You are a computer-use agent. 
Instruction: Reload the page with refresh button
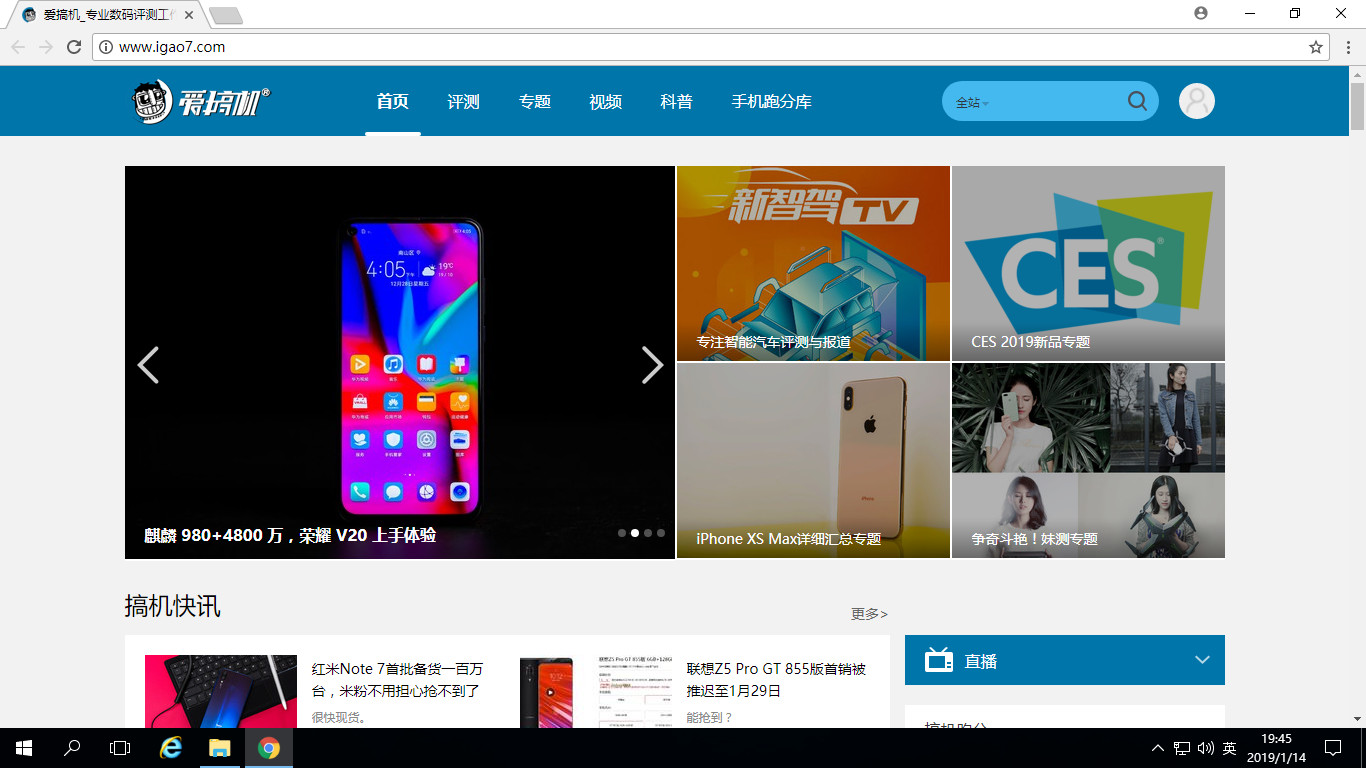pos(74,47)
